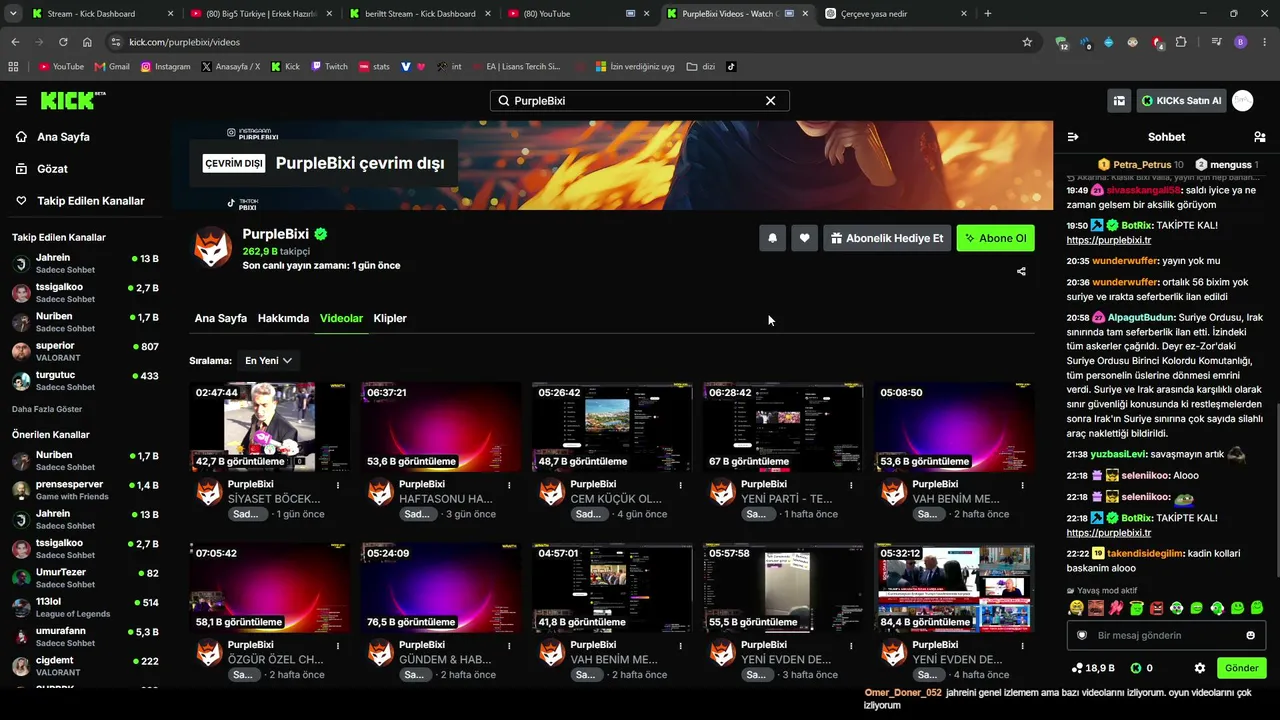1280x720 pixels.
Task: Click the chat identity shield icon
Action: pyautogui.click(x=1082, y=635)
